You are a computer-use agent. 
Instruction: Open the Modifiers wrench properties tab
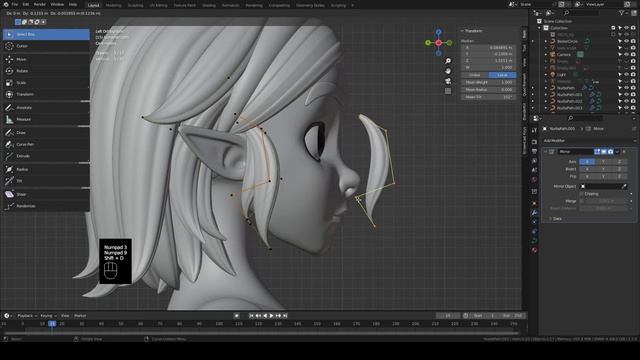coord(534,213)
